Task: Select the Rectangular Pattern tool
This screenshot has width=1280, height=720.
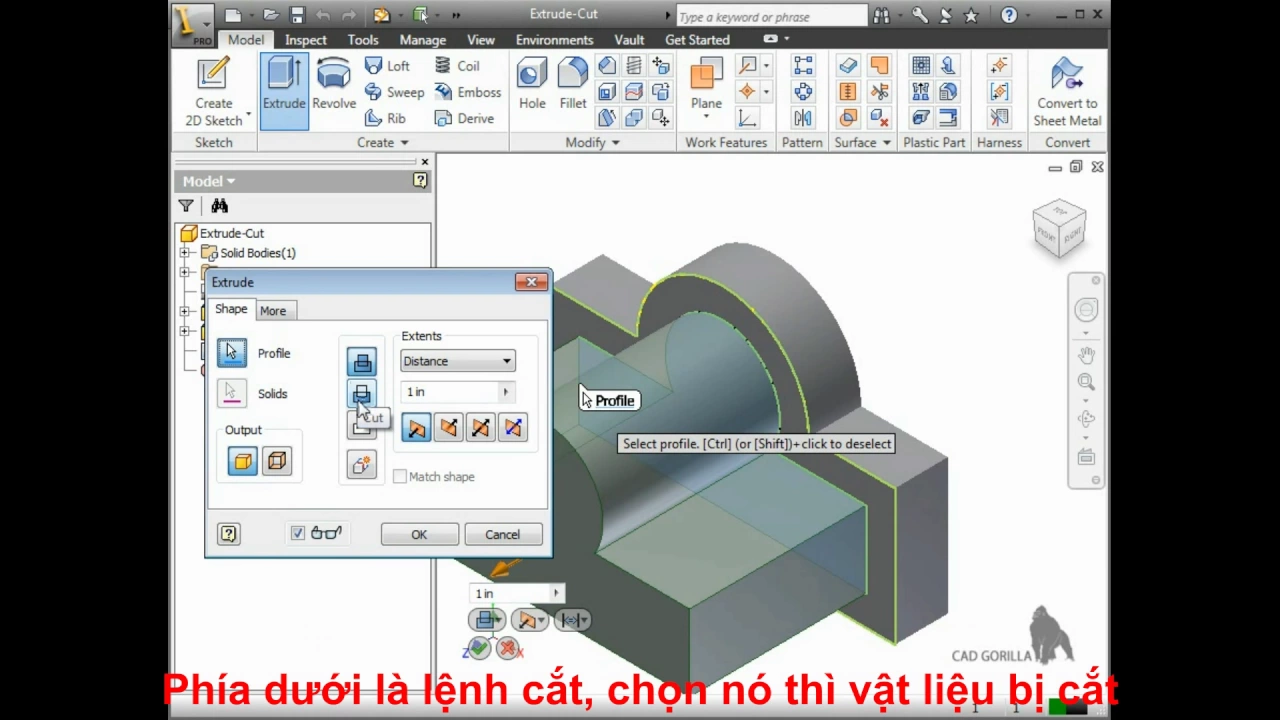Action: click(x=803, y=66)
